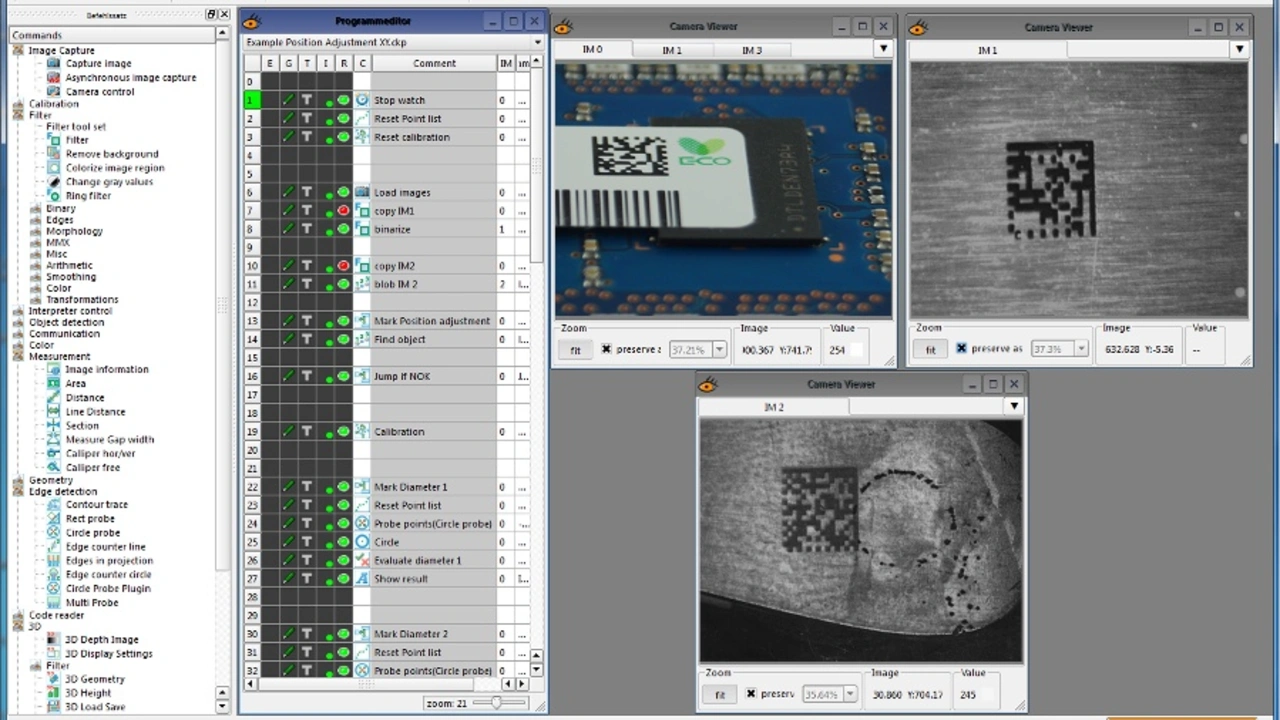Select the Rect probe icon
This screenshot has height=720, width=1280.
pyautogui.click(x=54, y=519)
